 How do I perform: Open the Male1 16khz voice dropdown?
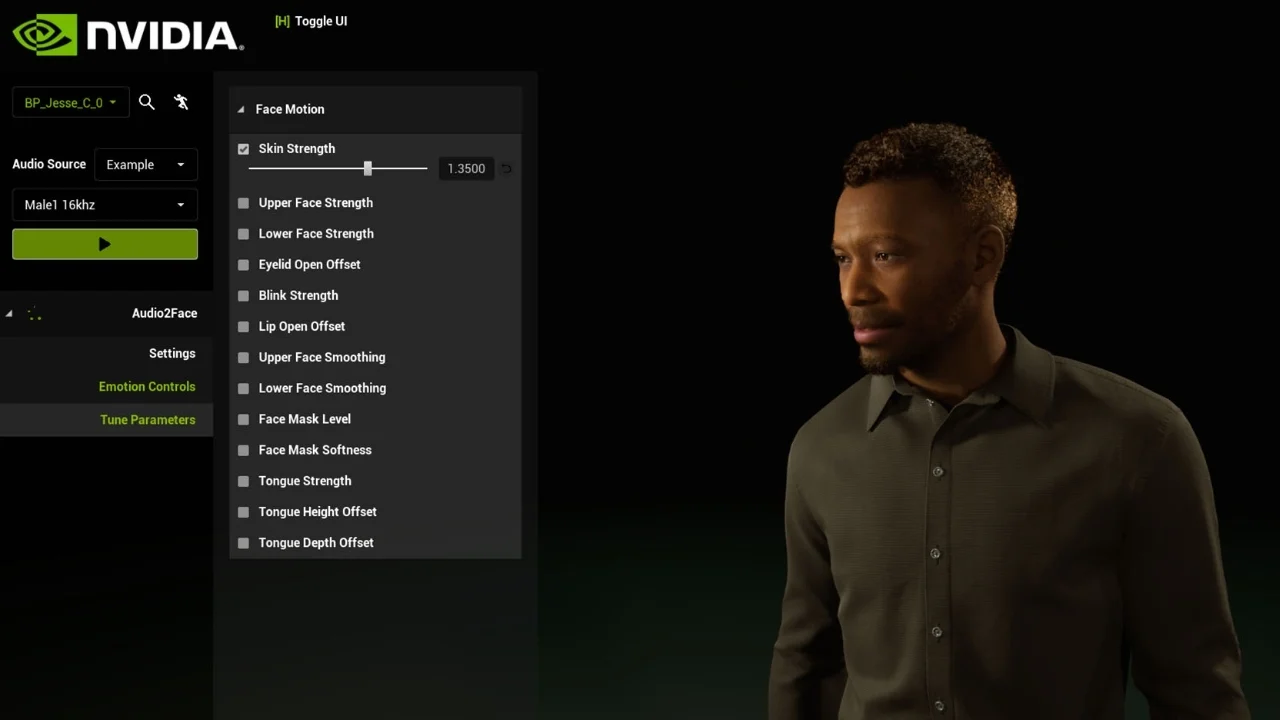(x=104, y=204)
